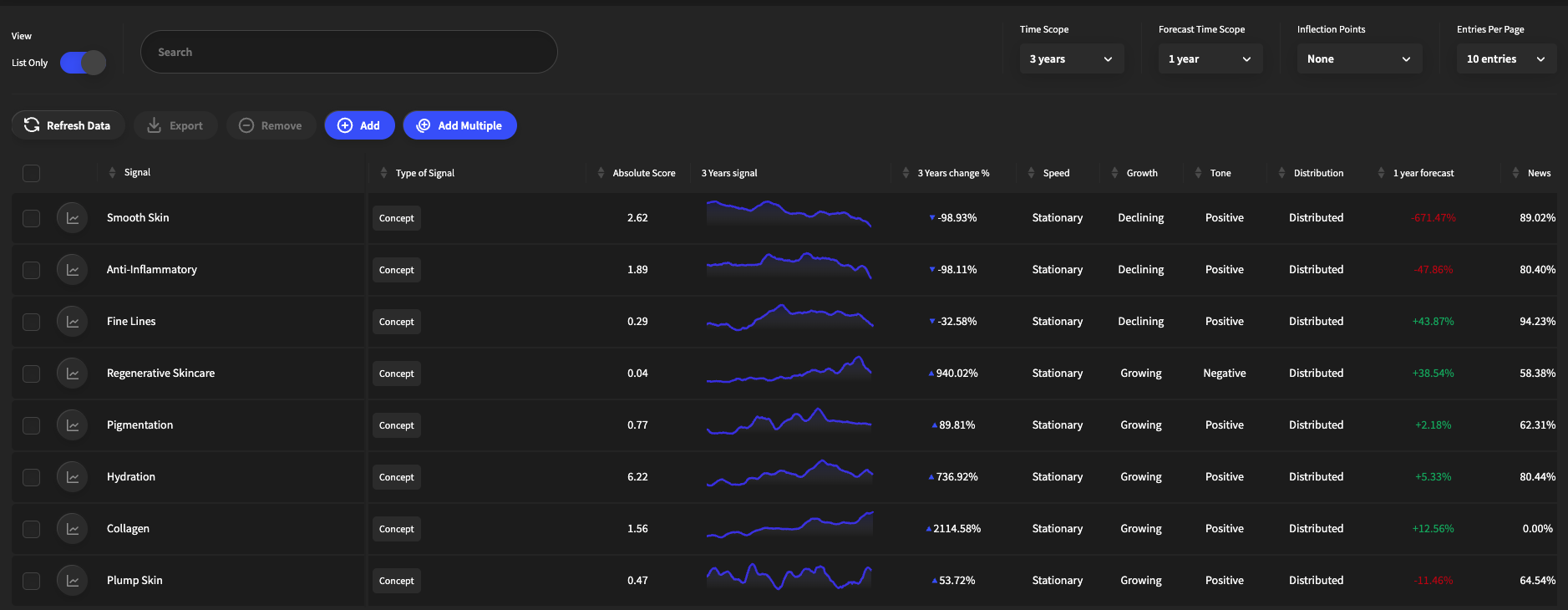This screenshot has width=1568, height=610.
Task: Open the chart icon for Fine Lines
Action: 73,322
